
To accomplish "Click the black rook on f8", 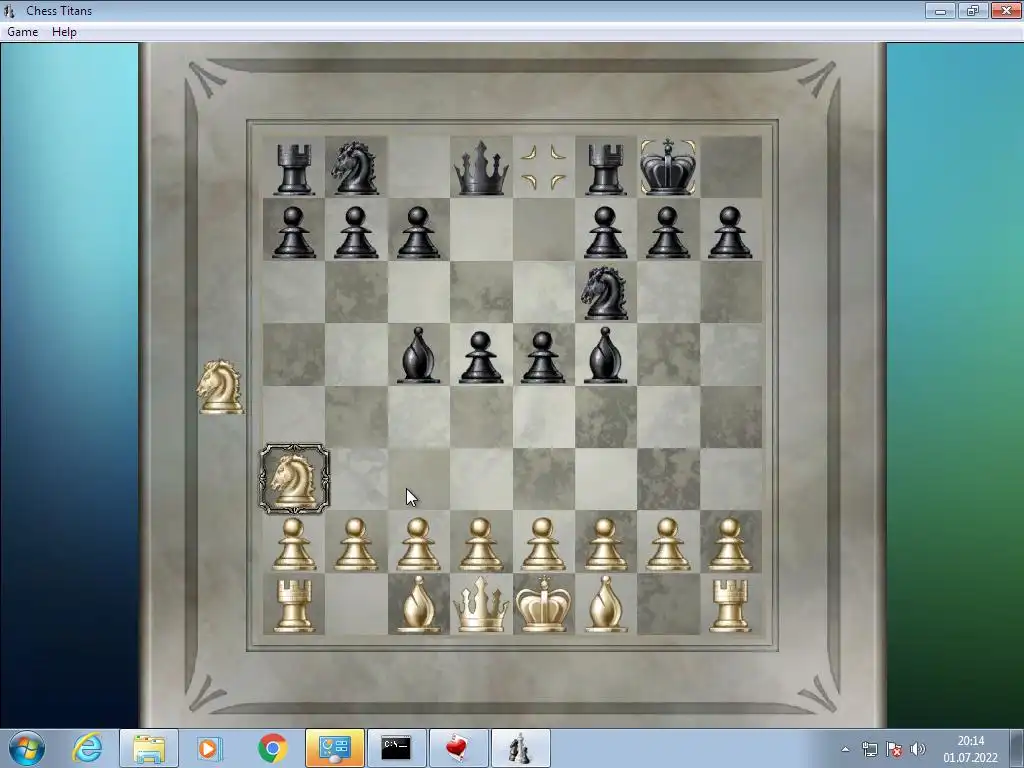I will (606, 170).
